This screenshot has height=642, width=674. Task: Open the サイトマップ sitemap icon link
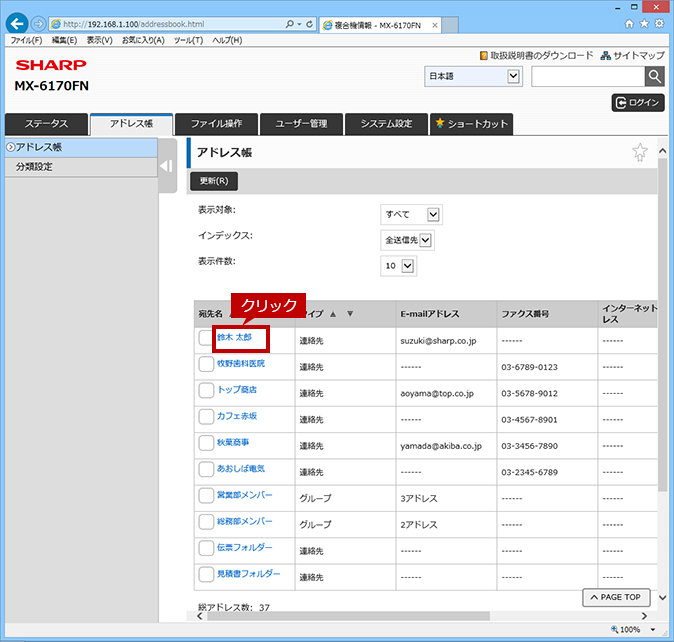point(632,55)
